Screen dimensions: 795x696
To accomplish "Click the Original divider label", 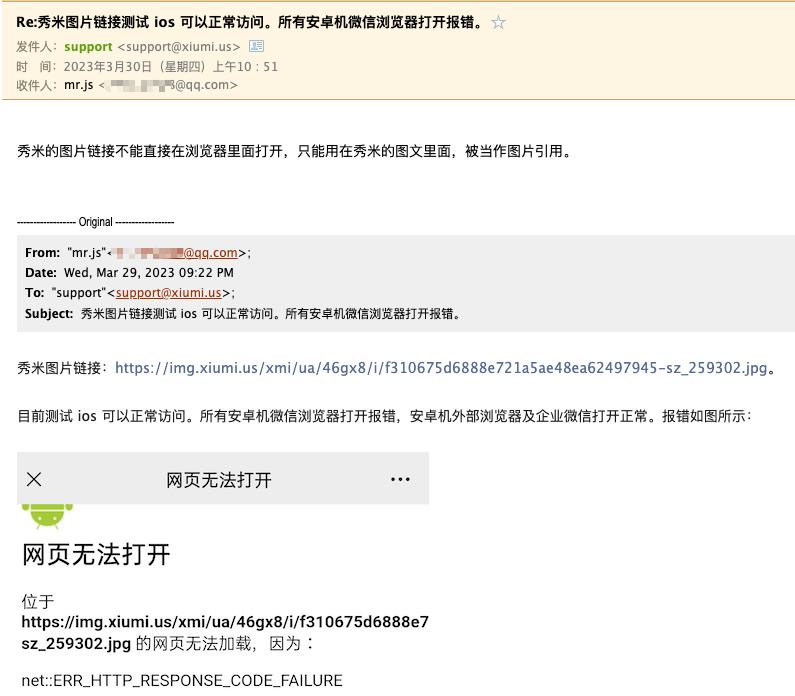I will pyautogui.click(x=95, y=222).
